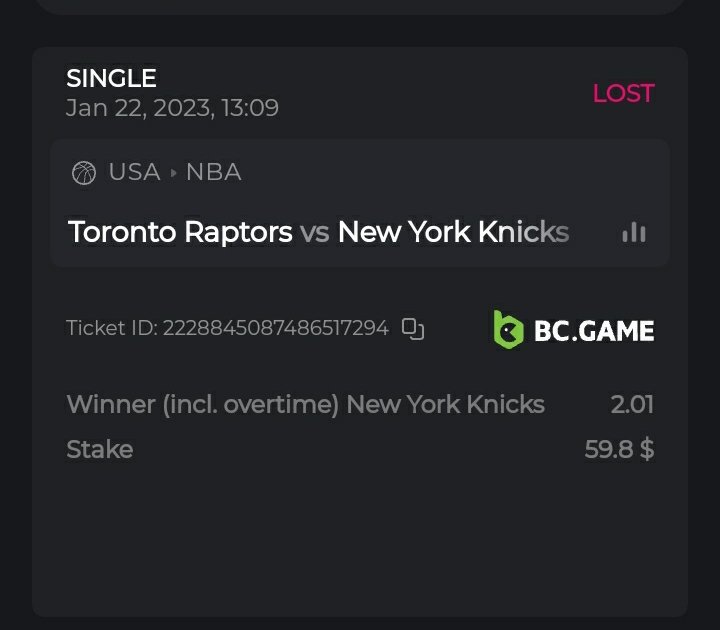Click the basketball sport icon
Viewport: 720px width, 630px height.
84,173
